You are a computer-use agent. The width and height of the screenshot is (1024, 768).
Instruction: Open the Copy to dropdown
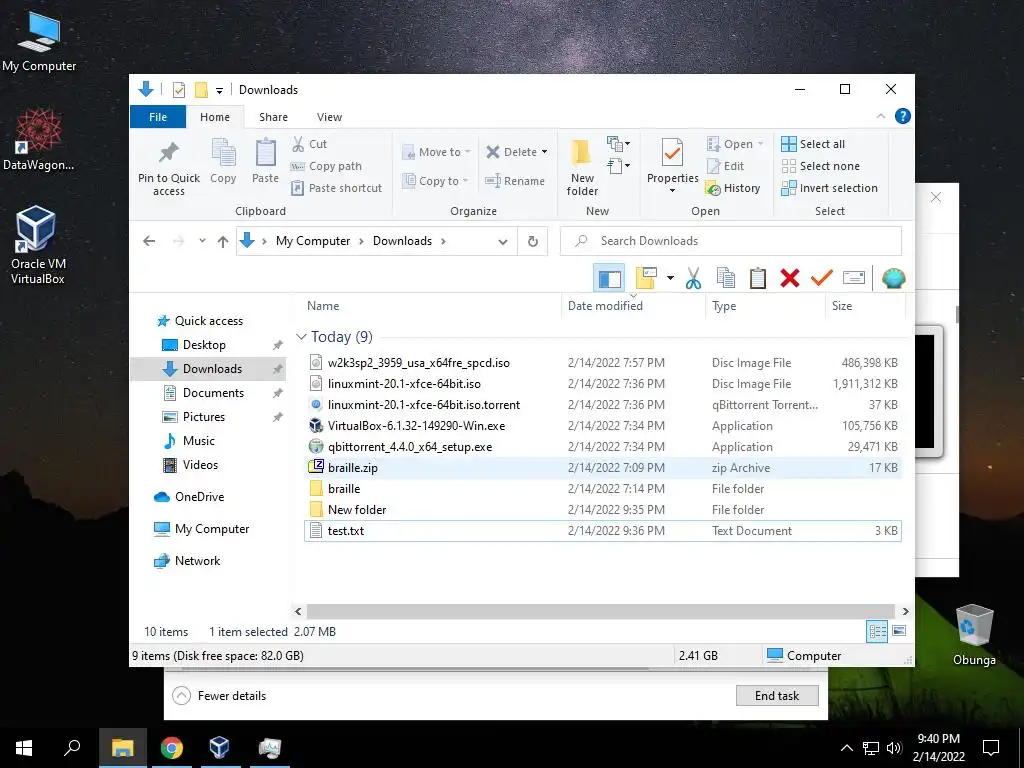(x=436, y=181)
